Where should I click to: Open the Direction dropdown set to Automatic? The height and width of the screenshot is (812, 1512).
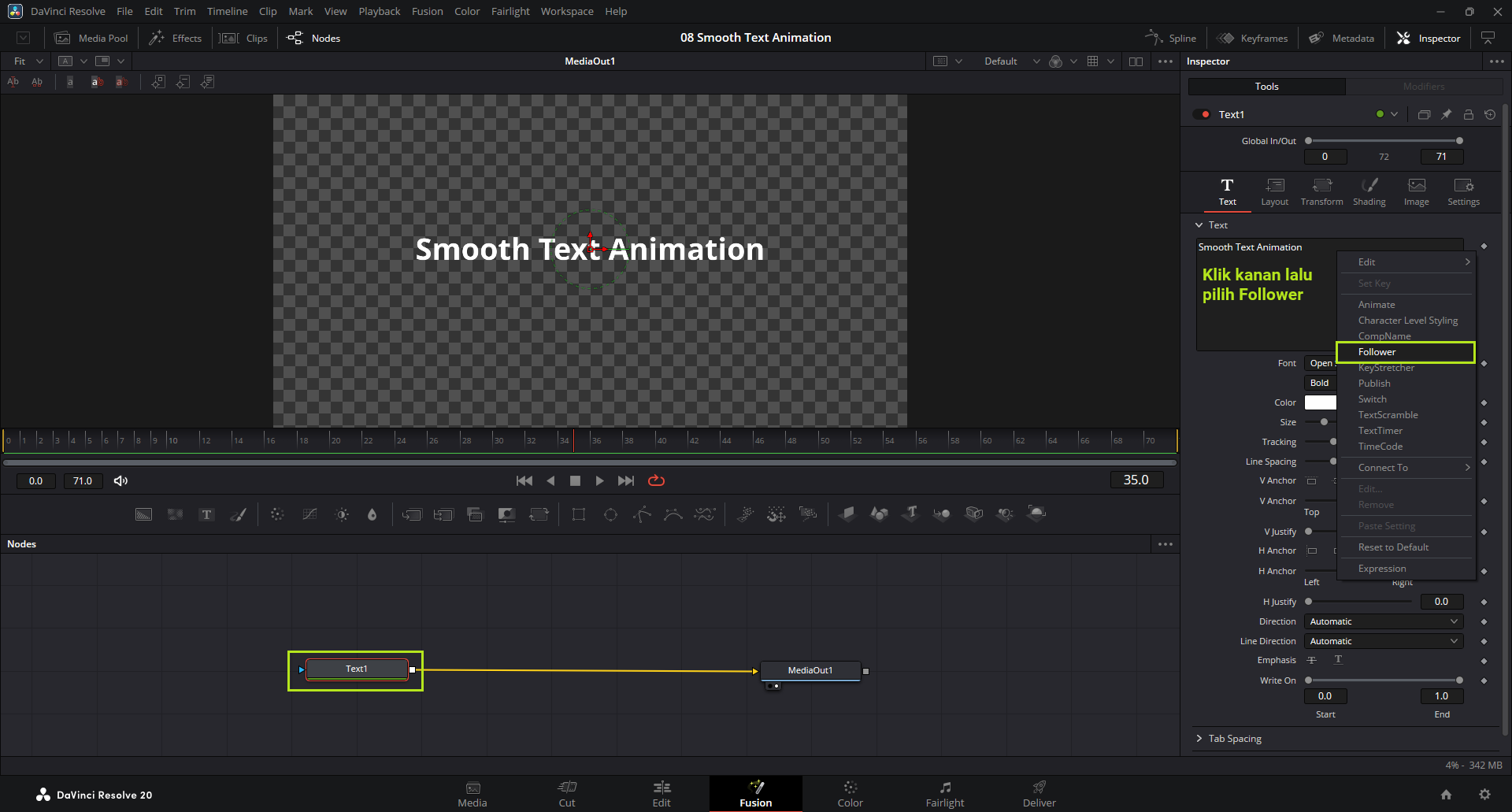click(1383, 621)
